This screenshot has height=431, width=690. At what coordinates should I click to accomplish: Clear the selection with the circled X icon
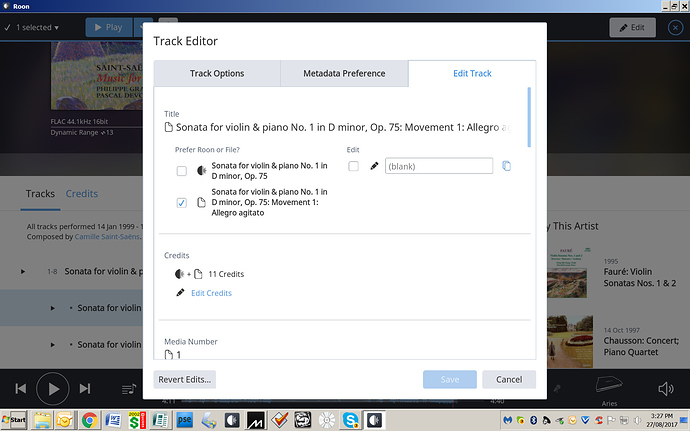(x=675, y=28)
